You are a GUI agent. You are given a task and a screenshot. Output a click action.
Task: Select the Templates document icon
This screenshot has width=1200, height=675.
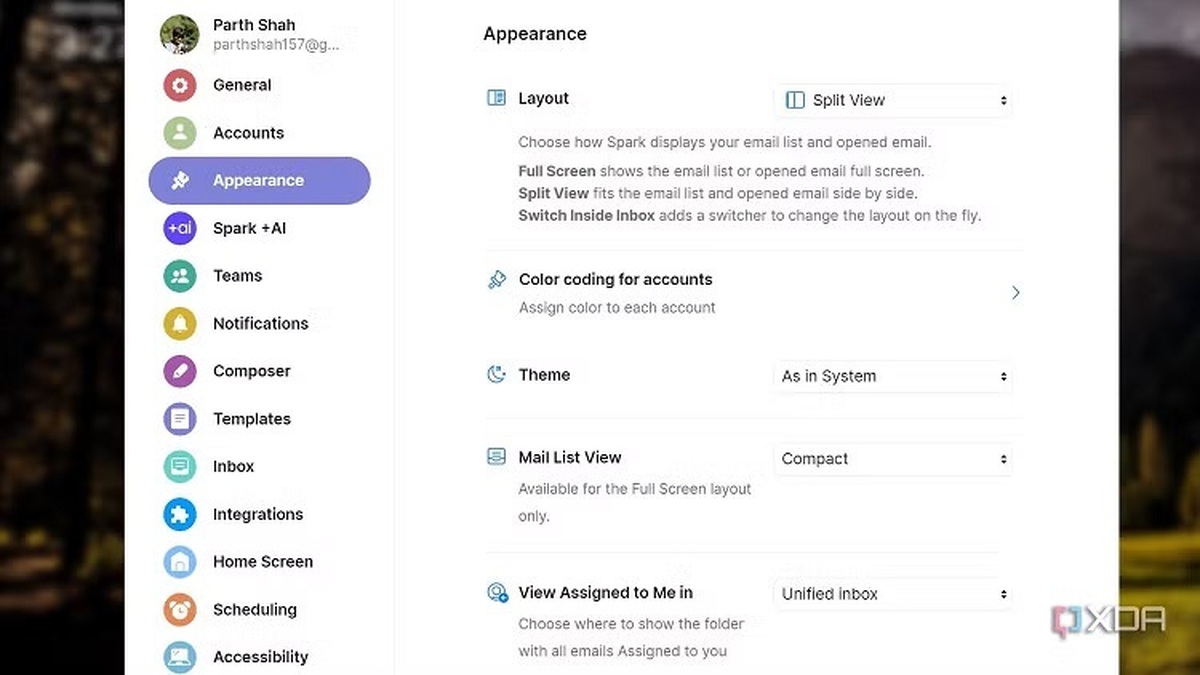click(x=180, y=419)
